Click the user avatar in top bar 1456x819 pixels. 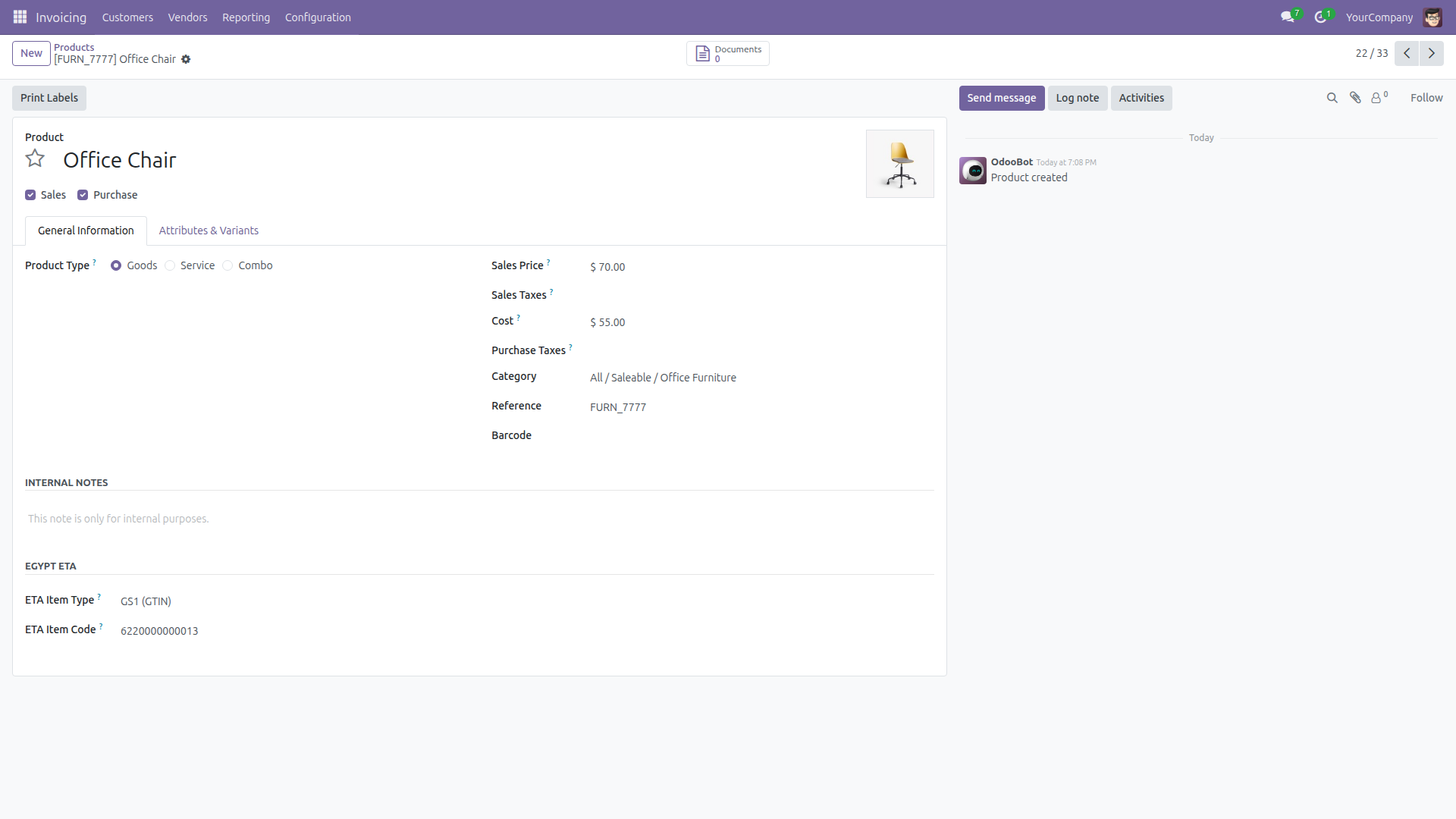click(x=1432, y=17)
